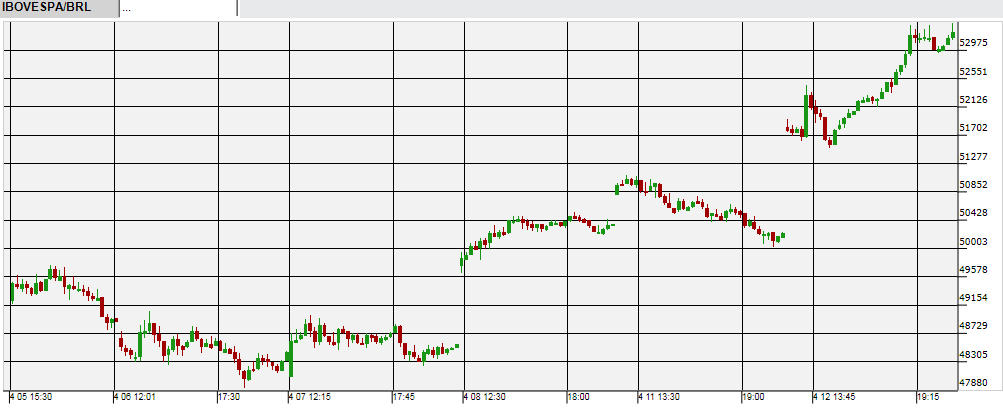The height and width of the screenshot is (415, 1003).
Task: Select the 4 06 12:01 time label
Action: [x=136, y=397]
